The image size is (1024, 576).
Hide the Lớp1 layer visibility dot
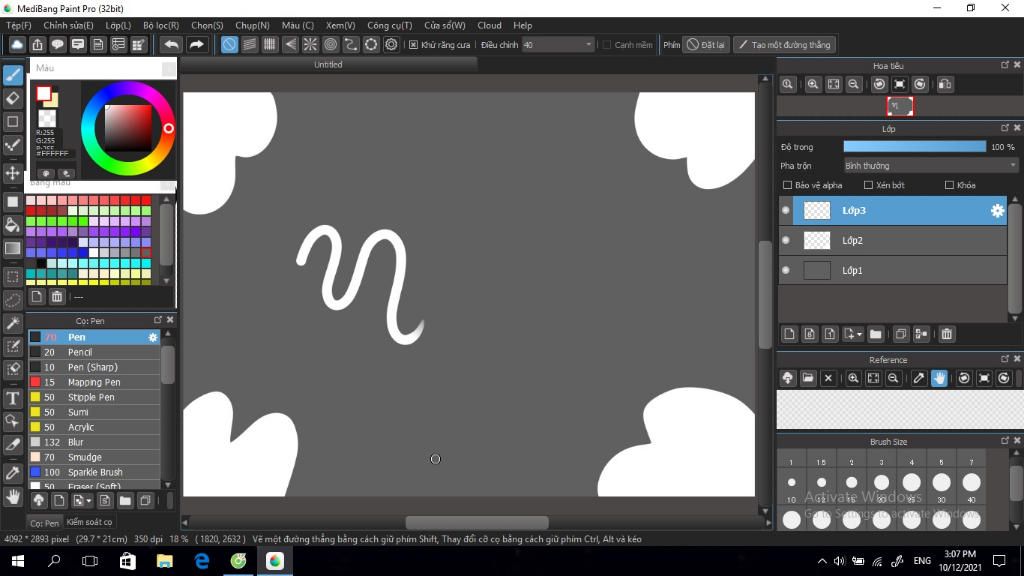click(786, 270)
